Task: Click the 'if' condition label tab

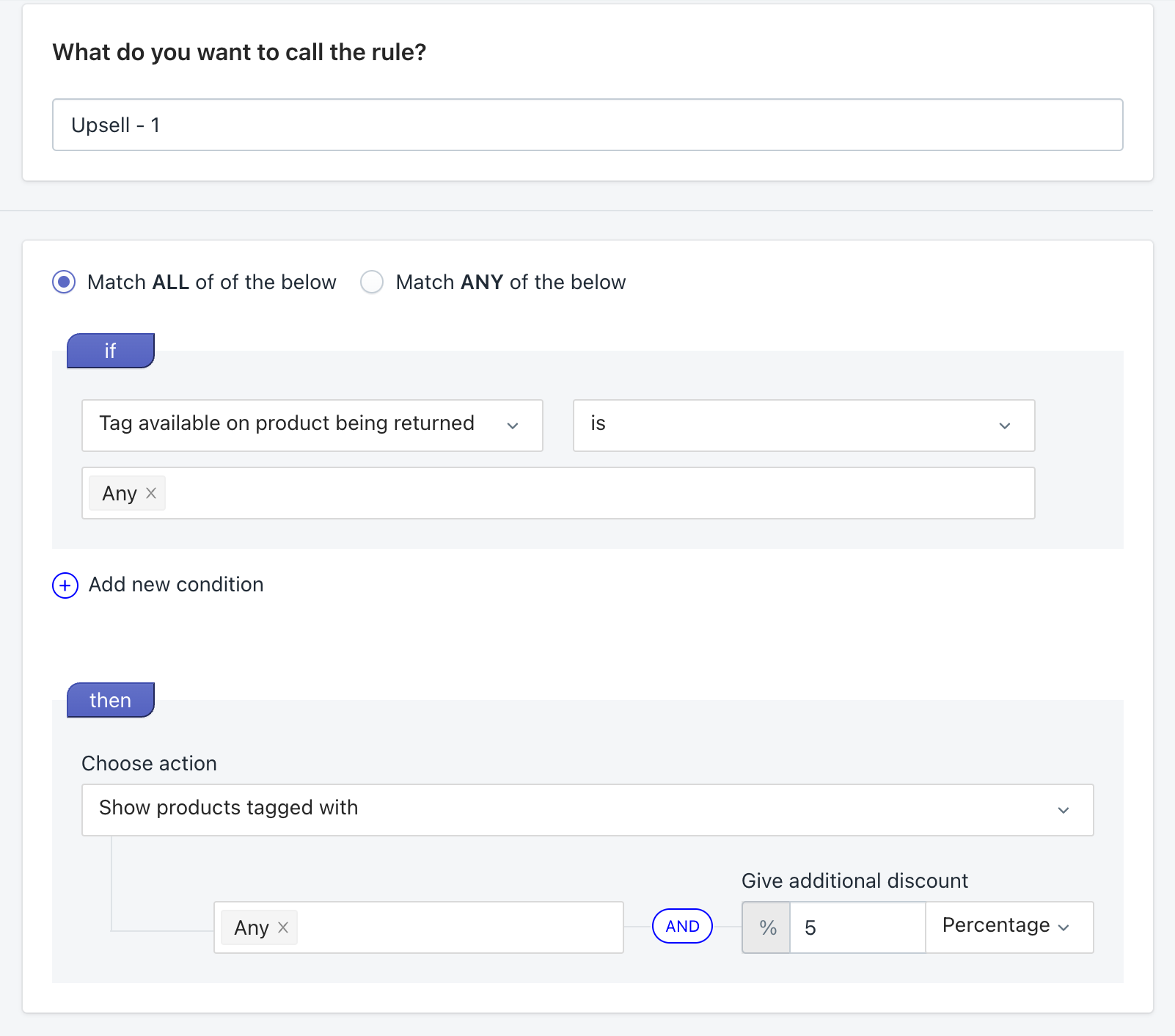Action: [x=111, y=351]
